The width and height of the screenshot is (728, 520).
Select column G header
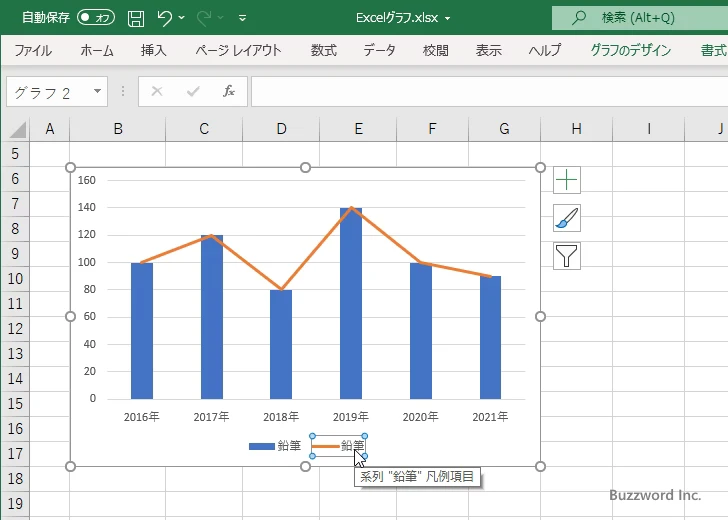pos(504,129)
